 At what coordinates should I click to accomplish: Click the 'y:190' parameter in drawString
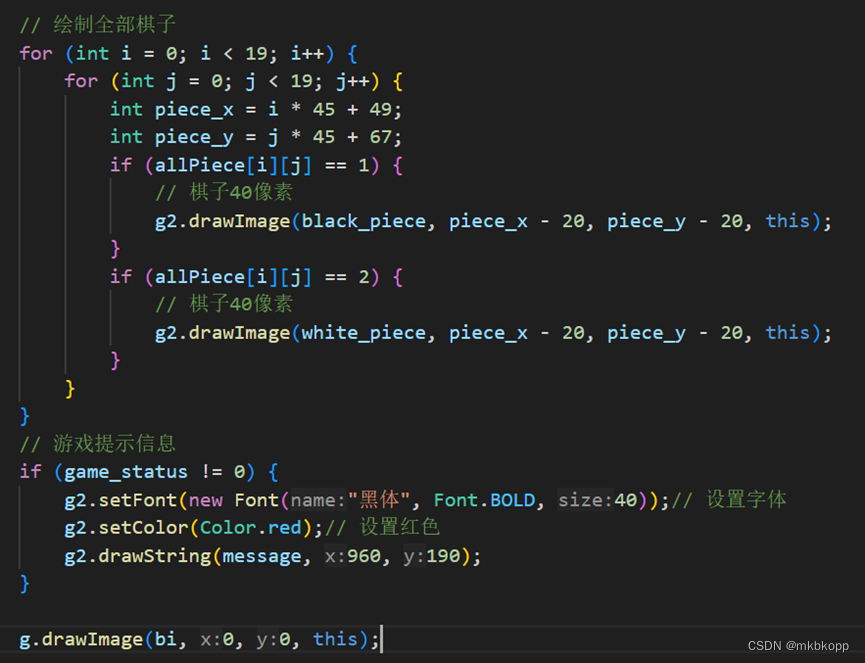pyautogui.click(x=432, y=556)
